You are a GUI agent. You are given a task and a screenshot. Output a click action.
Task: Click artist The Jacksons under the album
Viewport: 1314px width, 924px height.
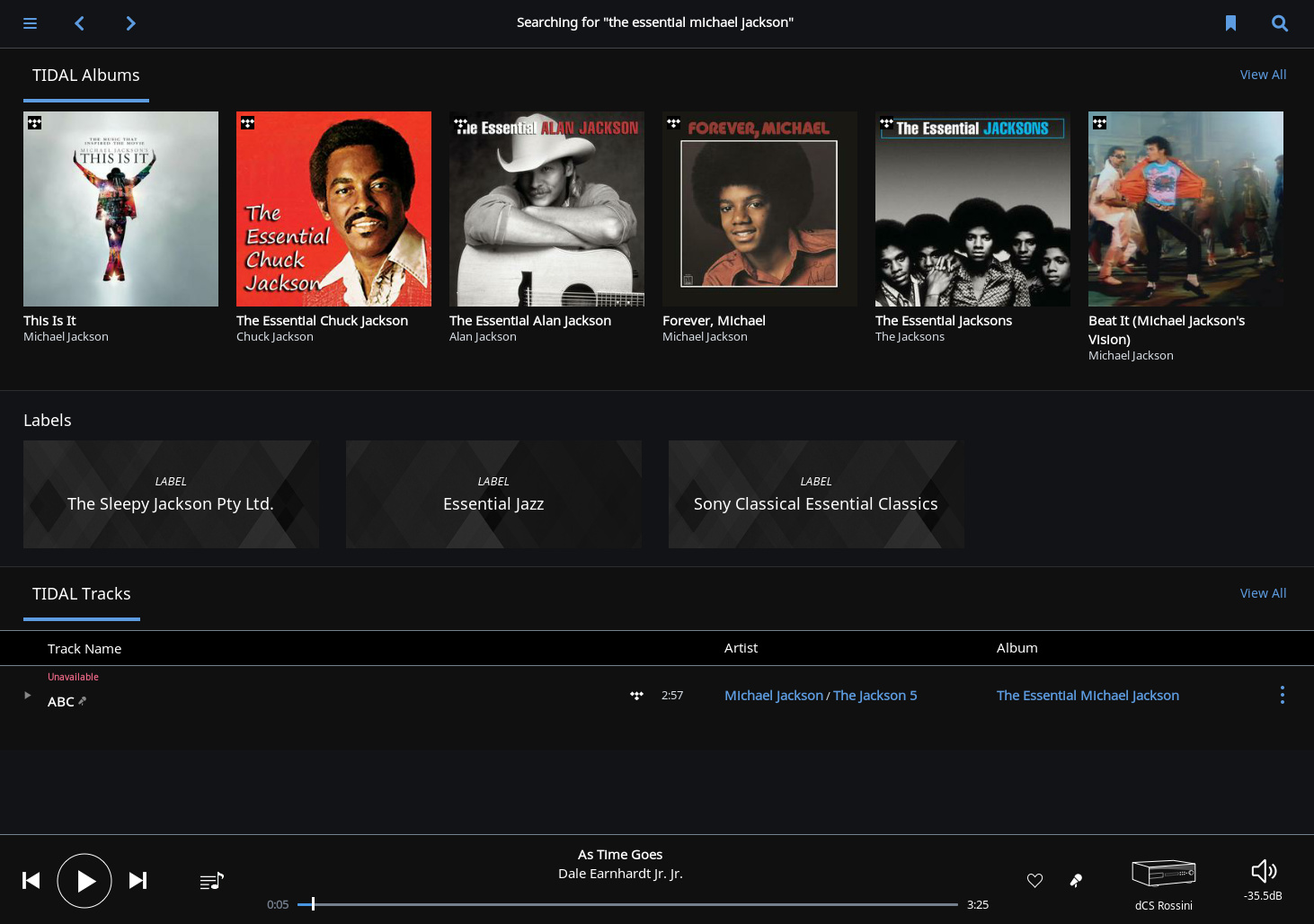point(910,337)
